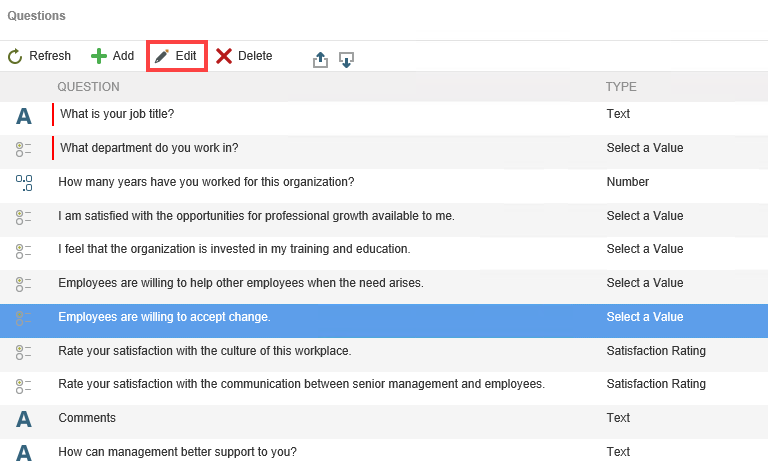Click the select-value icon beside department question
Viewport: 768px width, 471px height.
[24, 149]
